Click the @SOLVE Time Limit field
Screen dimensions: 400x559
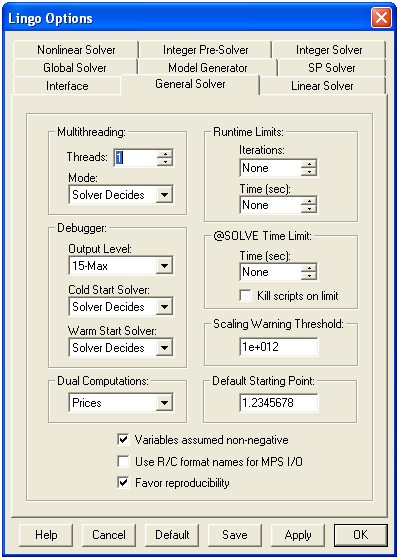pos(271,272)
